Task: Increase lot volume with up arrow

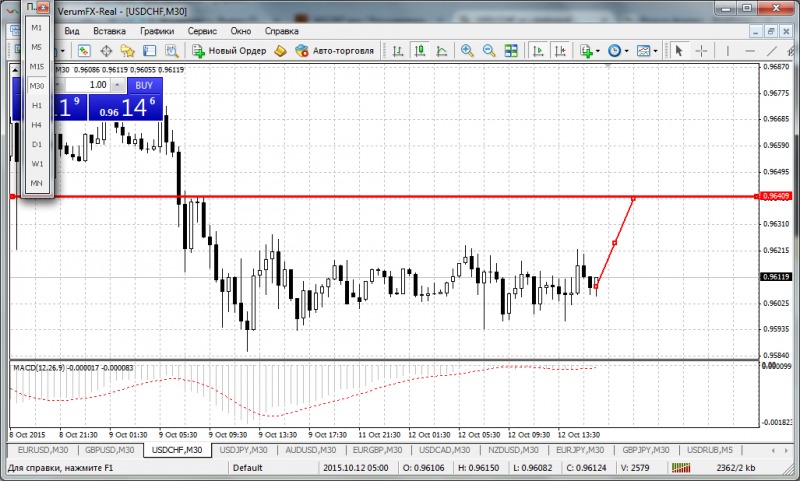Action: click(118, 85)
